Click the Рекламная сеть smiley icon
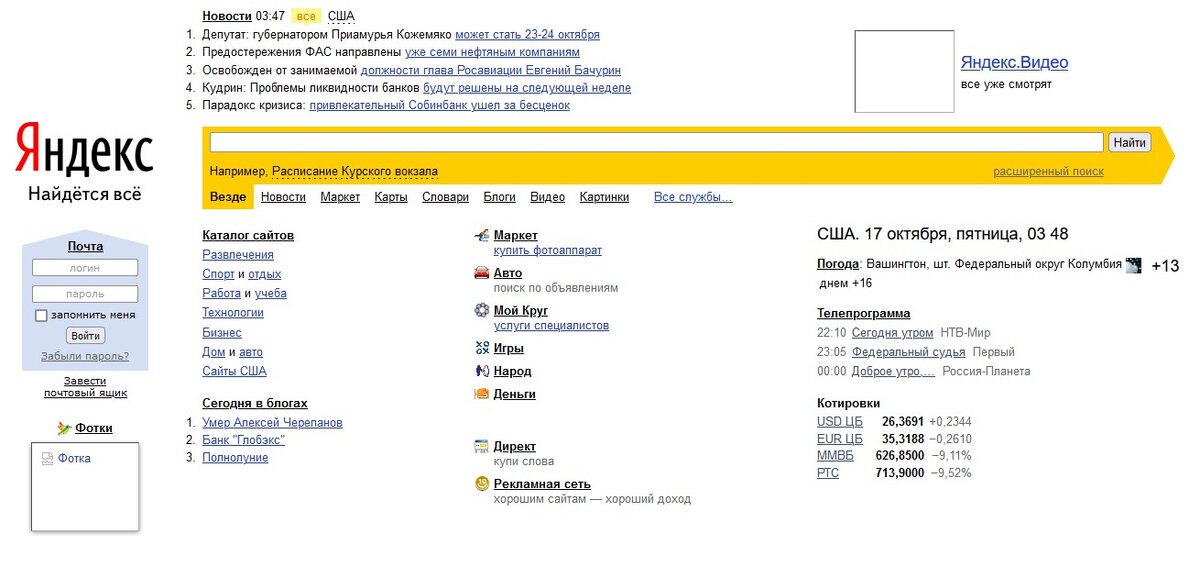This screenshot has width=1200, height=567. click(481, 484)
